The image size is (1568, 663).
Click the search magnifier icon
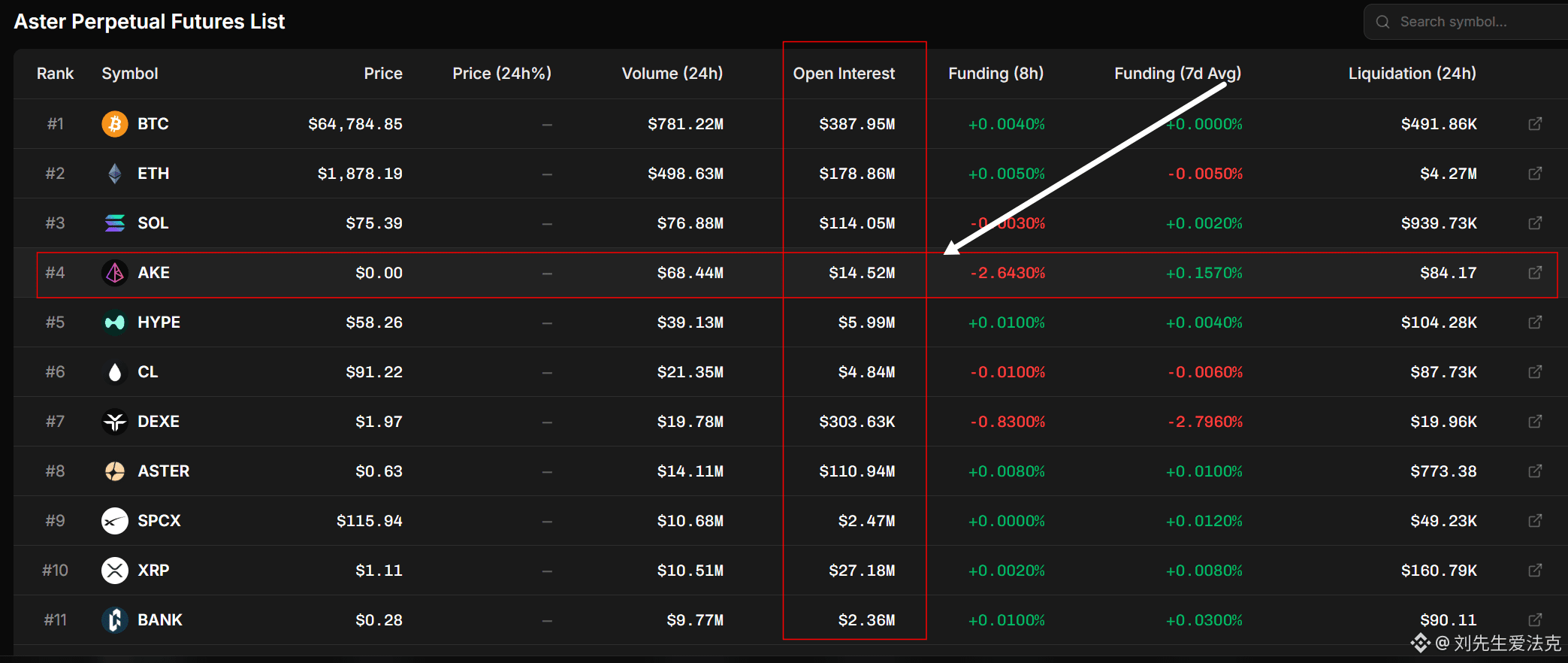point(1382,22)
